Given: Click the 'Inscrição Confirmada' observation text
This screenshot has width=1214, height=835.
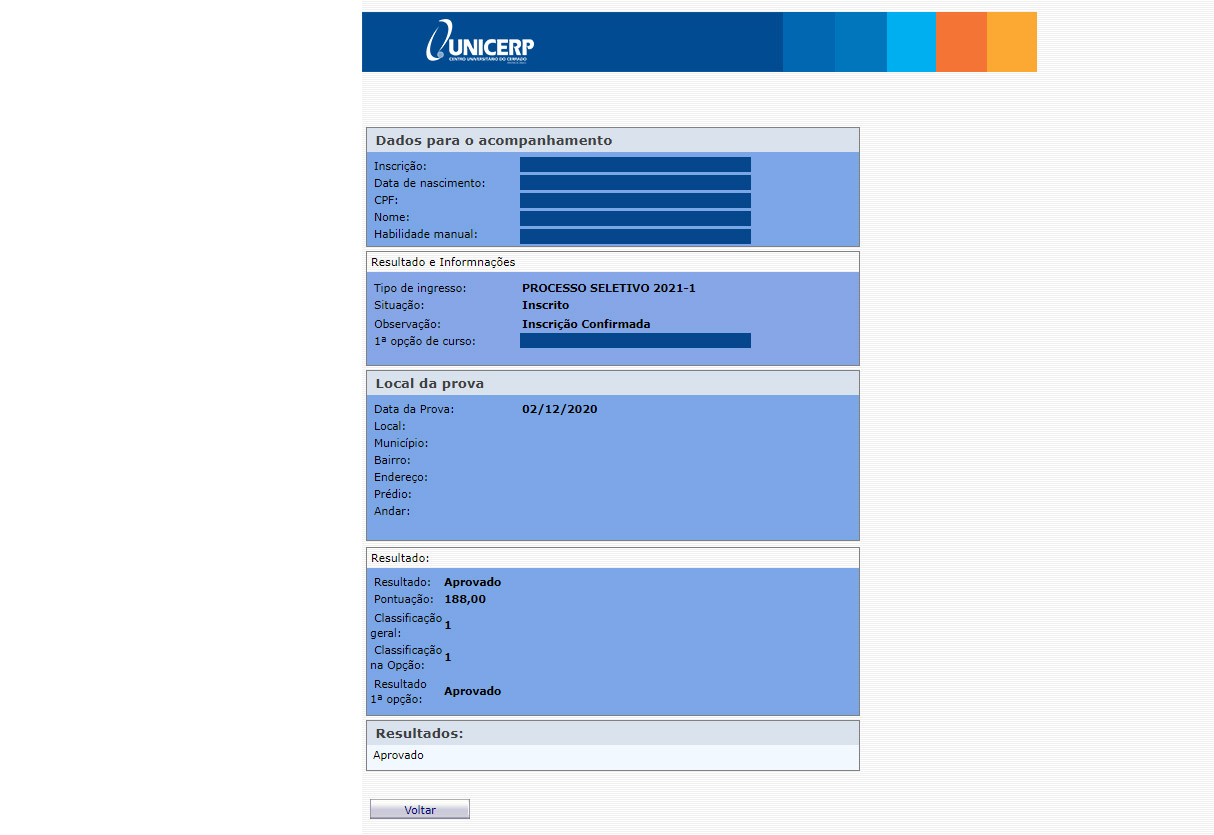Looking at the screenshot, I should tap(586, 324).
